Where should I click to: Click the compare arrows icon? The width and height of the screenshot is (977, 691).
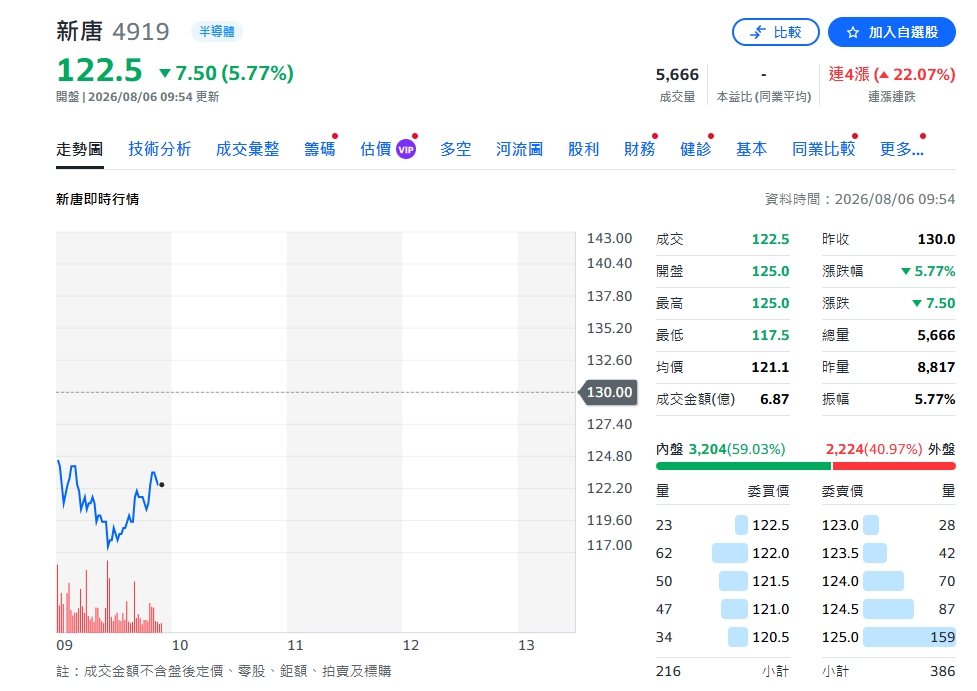point(758,32)
